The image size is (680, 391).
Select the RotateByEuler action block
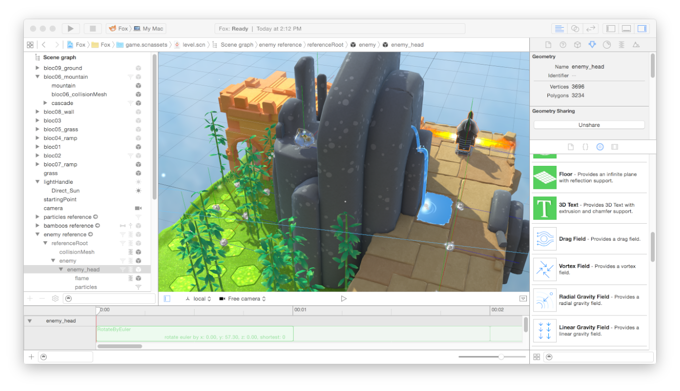click(195, 334)
